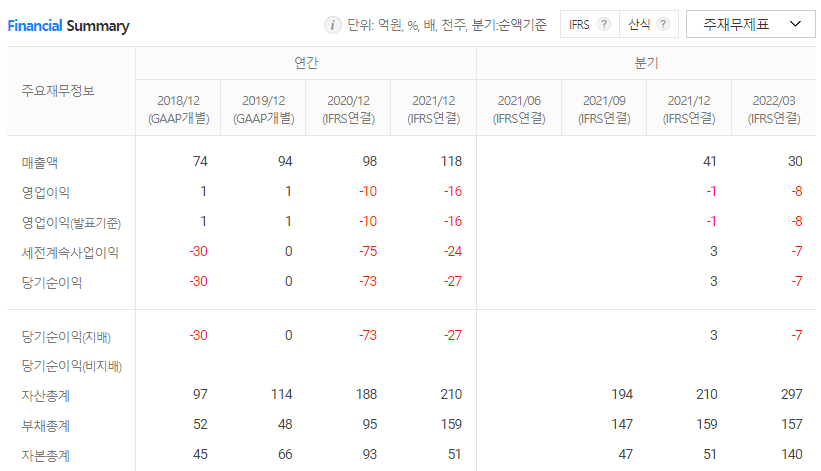Screen dimensions: 821x471
Task: Click 자산총계 value 297 for 2022/03
Action: (792, 394)
